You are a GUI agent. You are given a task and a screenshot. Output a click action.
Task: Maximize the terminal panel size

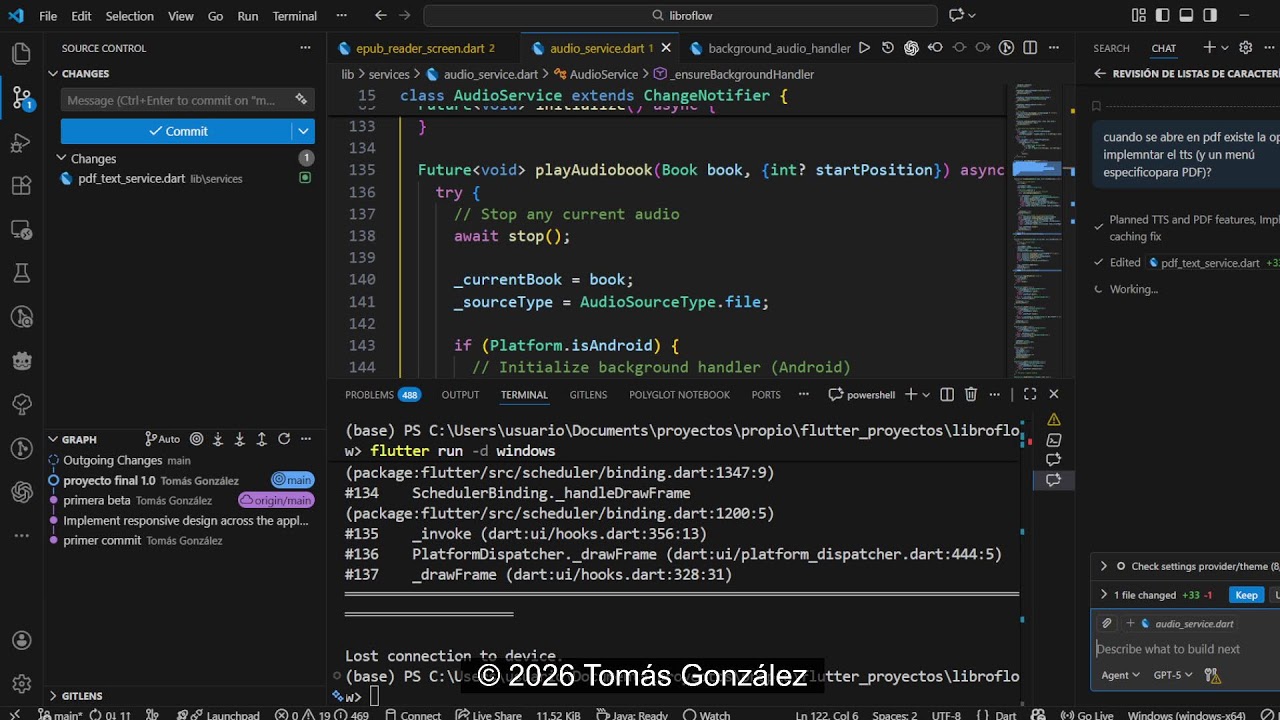(x=1030, y=395)
